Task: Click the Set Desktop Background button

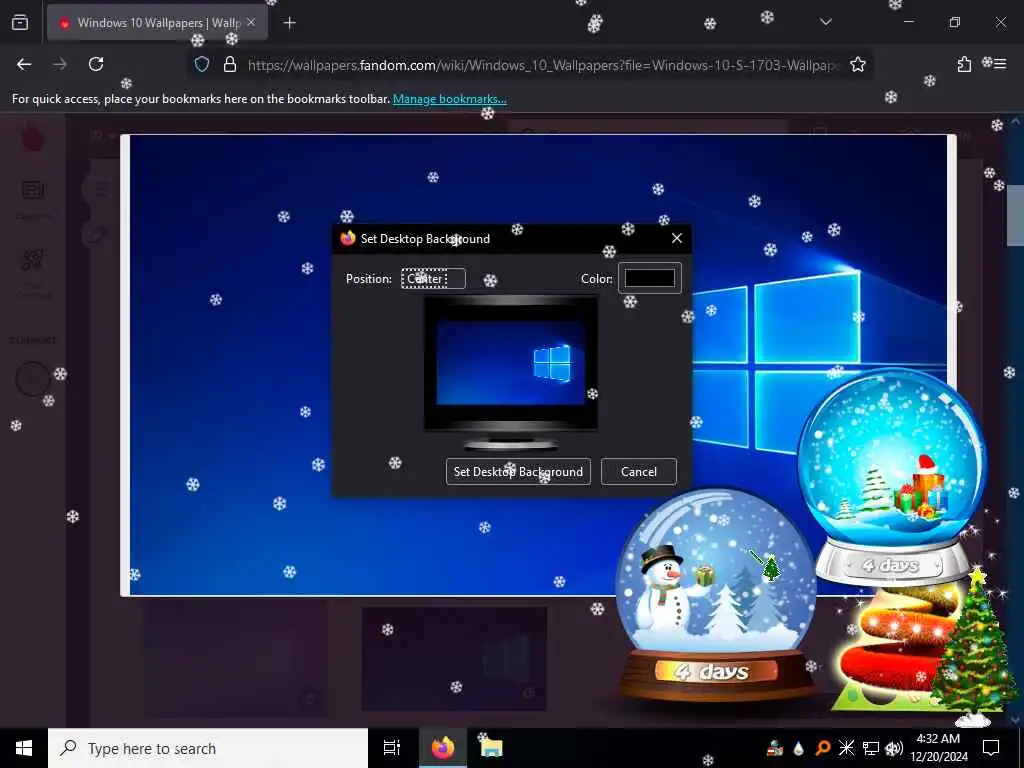Action: click(x=518, y=472)
